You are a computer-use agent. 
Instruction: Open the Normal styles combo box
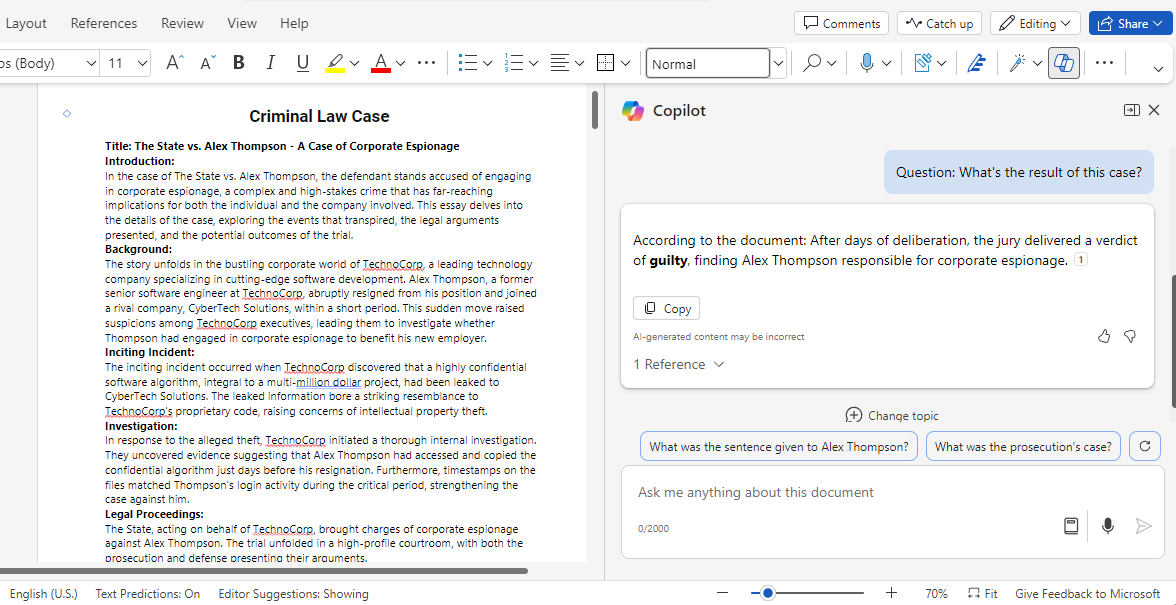[x=707, y=64]
